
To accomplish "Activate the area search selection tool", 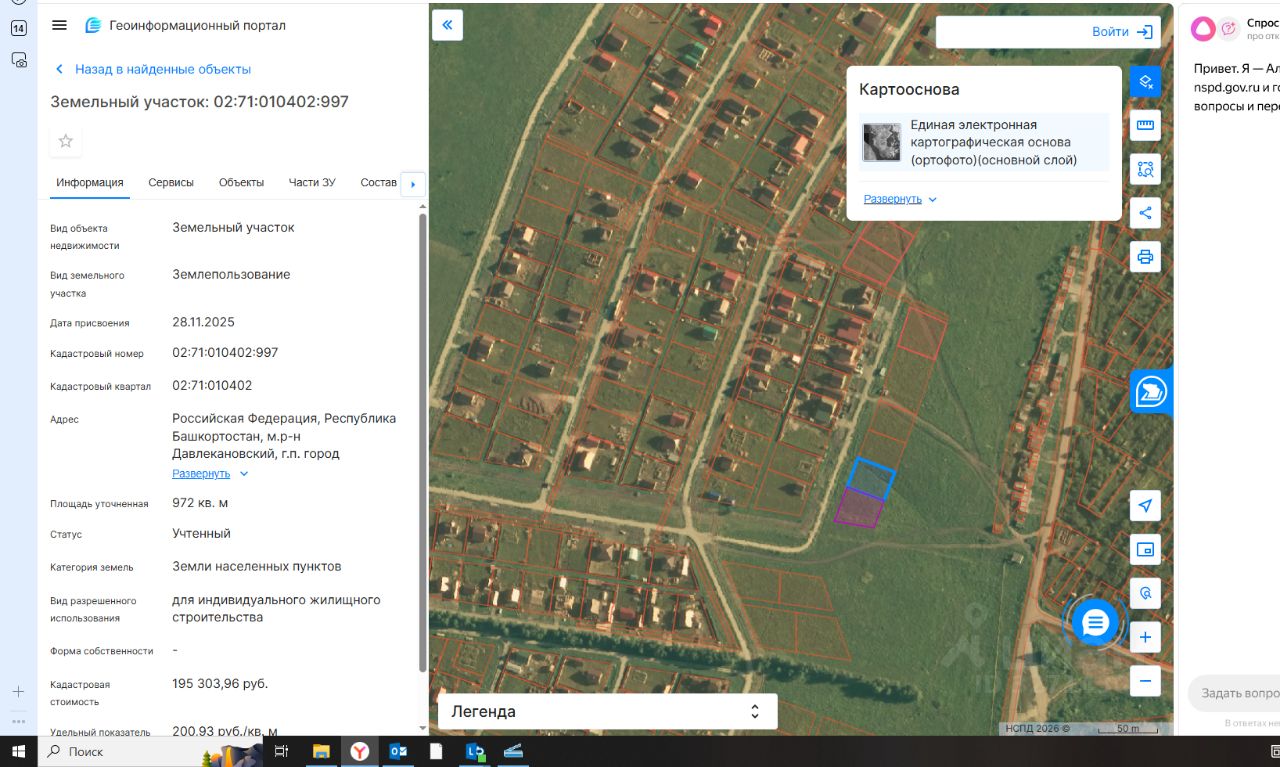I will pyautogui.click(x=1145, y=169).
